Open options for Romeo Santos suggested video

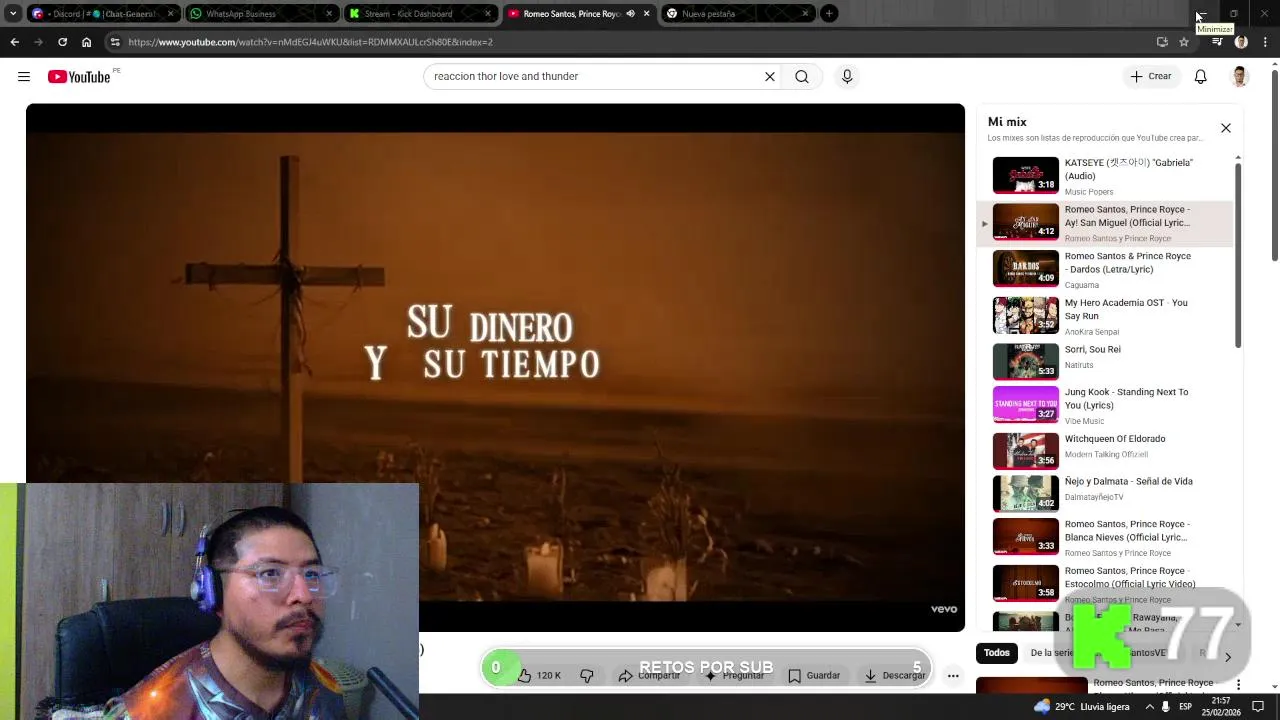(x=1239, y=685)
